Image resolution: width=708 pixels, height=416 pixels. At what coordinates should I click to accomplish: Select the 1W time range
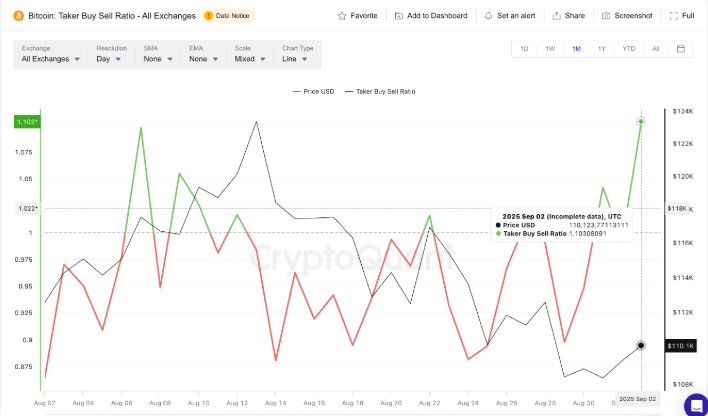[x=550, y=49]
